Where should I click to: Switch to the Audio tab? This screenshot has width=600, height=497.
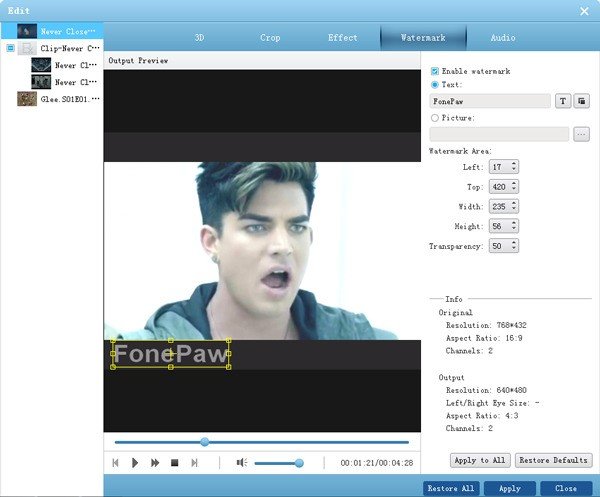[x=503, y=37]
